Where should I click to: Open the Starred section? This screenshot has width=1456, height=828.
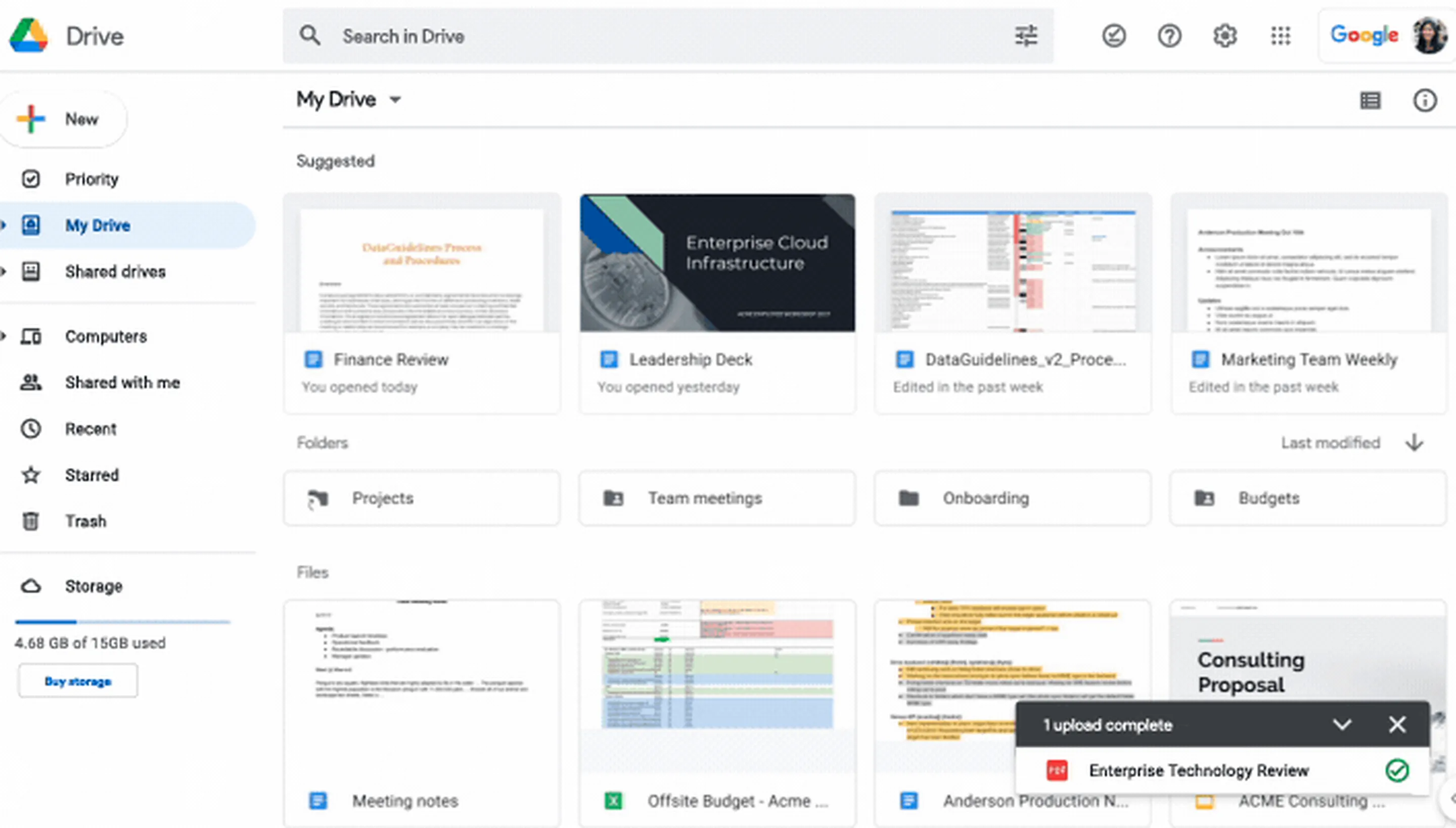tap(92, 475)
